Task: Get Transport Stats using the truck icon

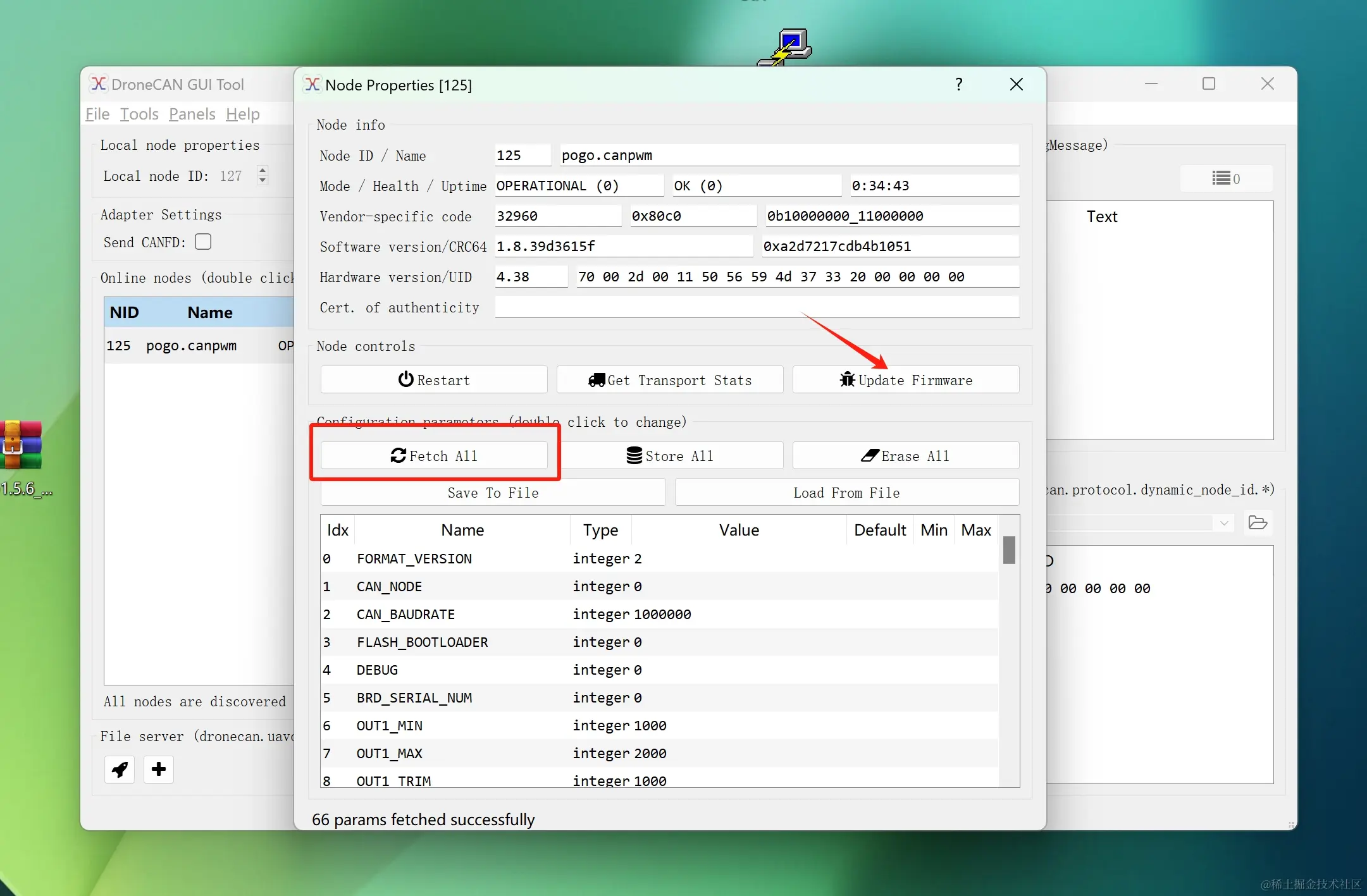Action: coord(669,379)
